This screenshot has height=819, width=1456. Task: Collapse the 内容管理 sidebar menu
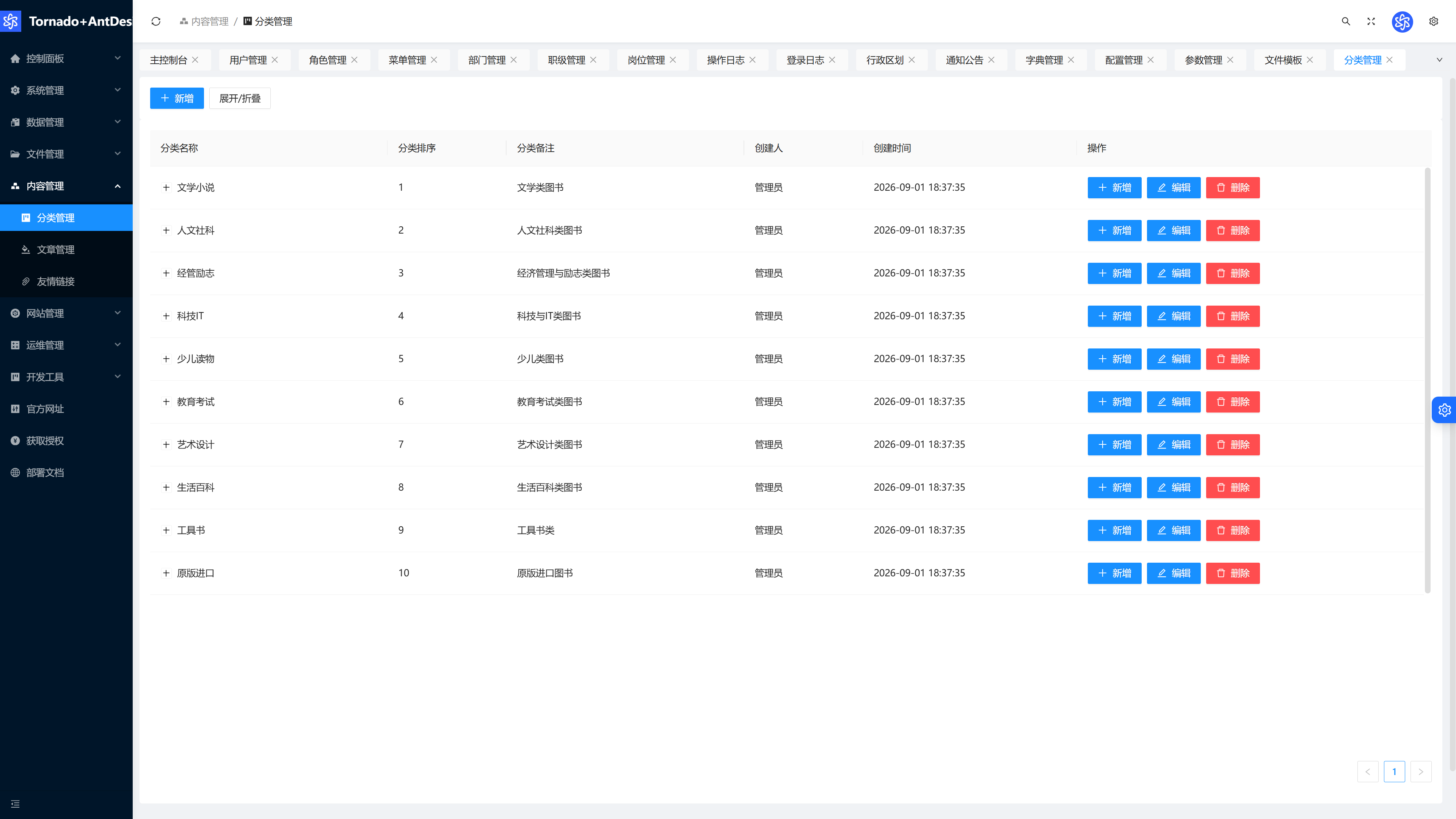(66, 186)
